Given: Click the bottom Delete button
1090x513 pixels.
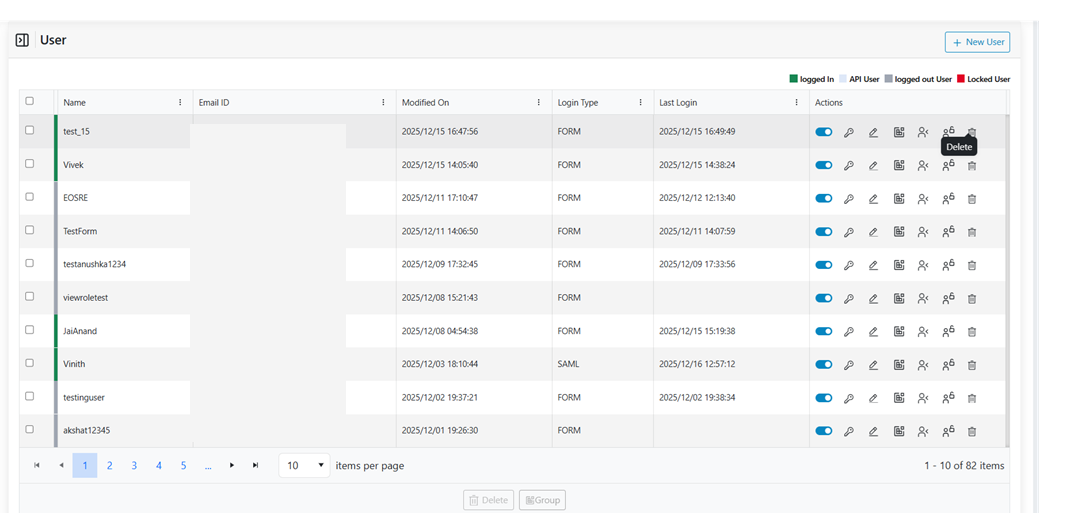Looking at the screenshot, I should 489,500.
